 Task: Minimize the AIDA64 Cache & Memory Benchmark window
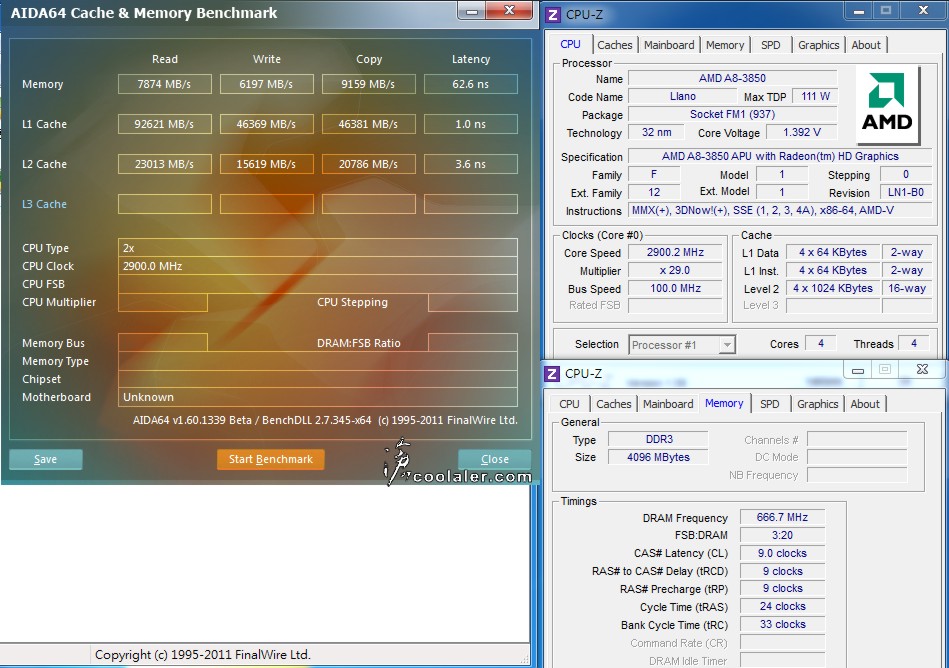click(473, 11)
